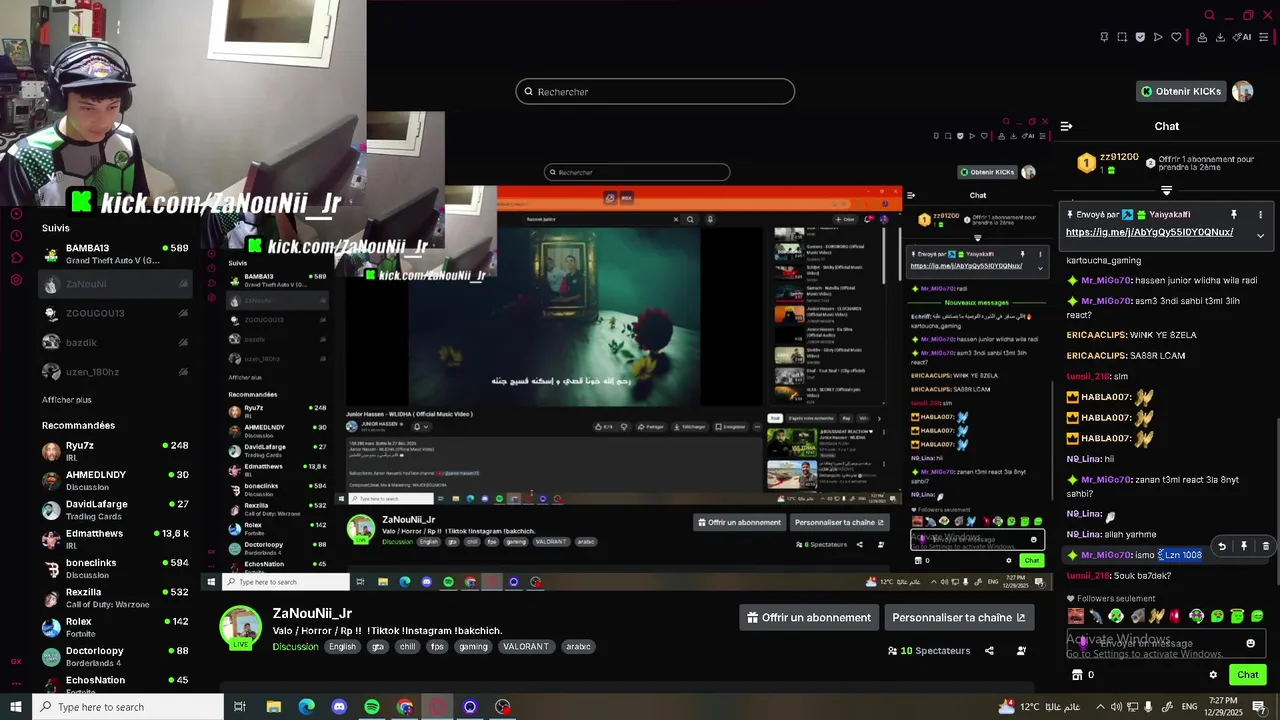Screen dimensions: 1280x720
Task: Open BAMBA13 channel in Suivis list
Action: (x=115, y=254)
